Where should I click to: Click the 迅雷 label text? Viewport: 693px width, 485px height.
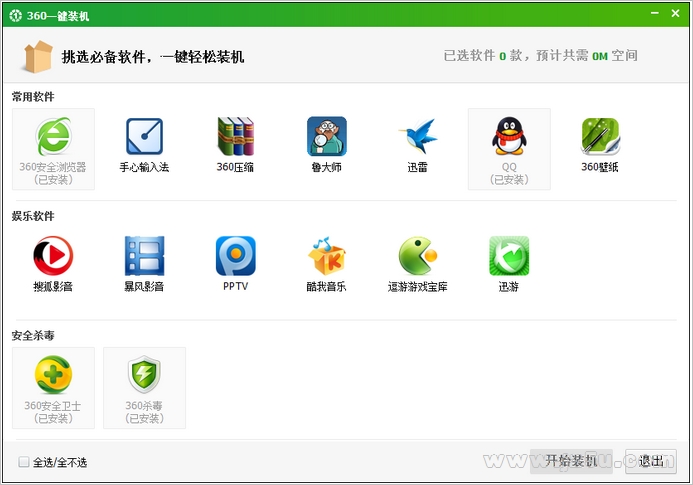(418, 167)
